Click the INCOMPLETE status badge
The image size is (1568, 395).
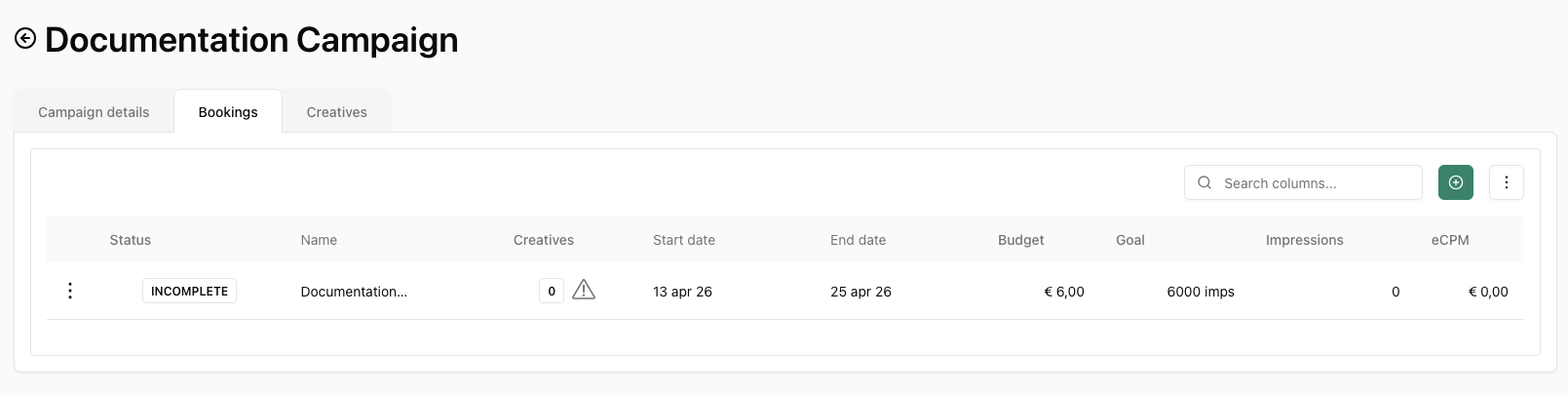[189, 291]
